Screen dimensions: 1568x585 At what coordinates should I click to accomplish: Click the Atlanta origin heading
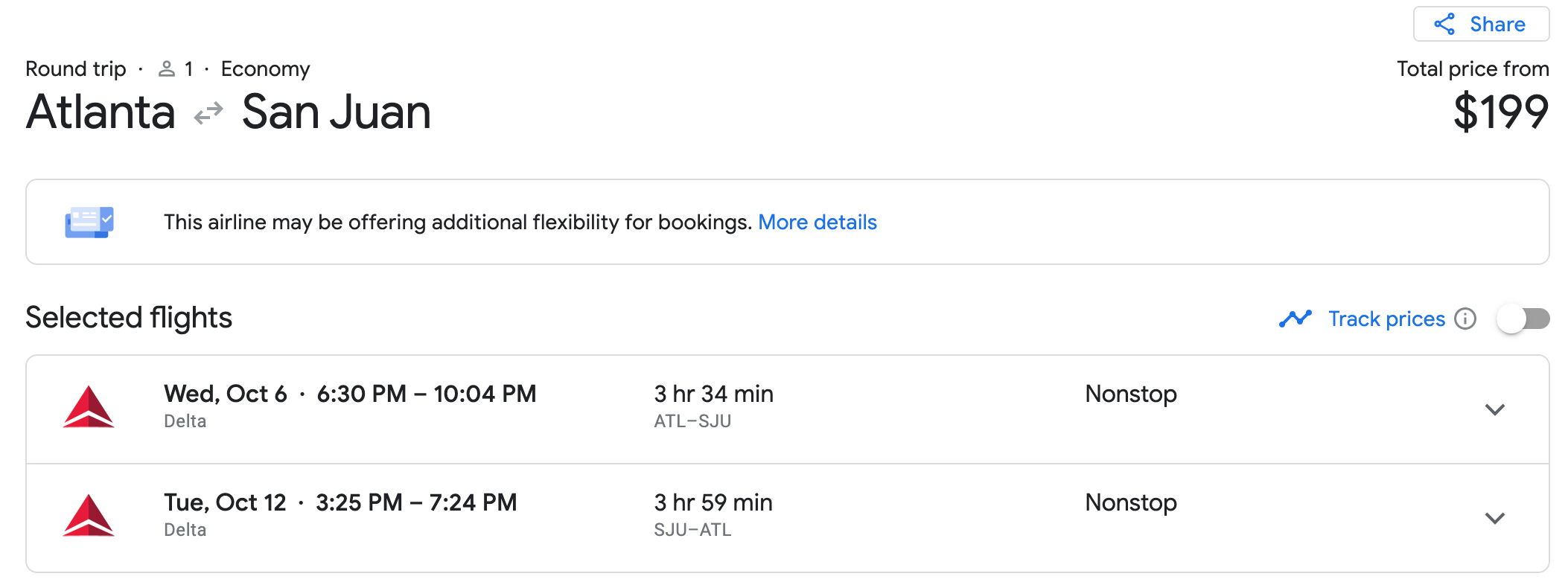[101, 112]
